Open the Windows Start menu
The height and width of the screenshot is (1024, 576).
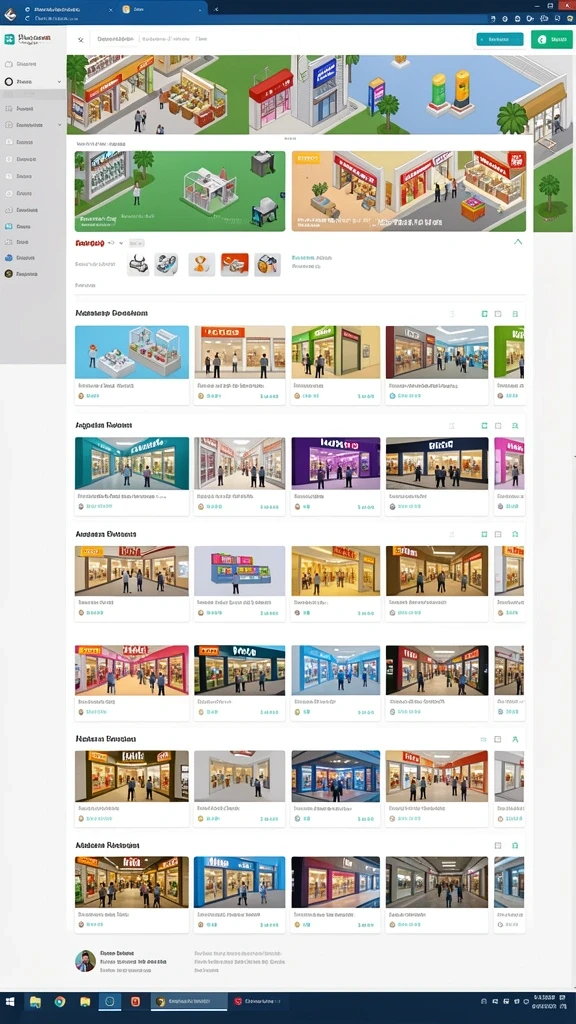point(10,1001)
